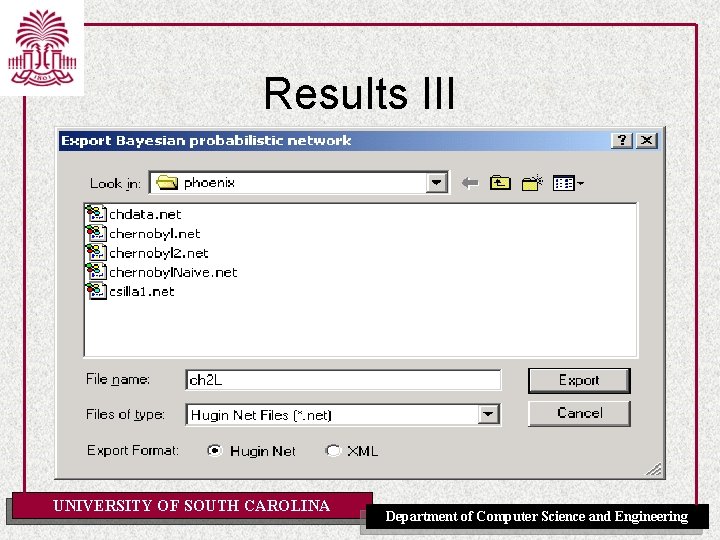720x540 pixels.
Task: Select file chernobylNaive.net
Action: [x=173, y=272]
